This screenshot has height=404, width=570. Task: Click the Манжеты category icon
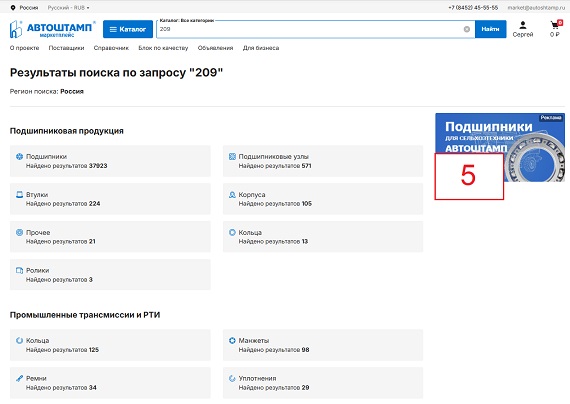tap(232, 341)
